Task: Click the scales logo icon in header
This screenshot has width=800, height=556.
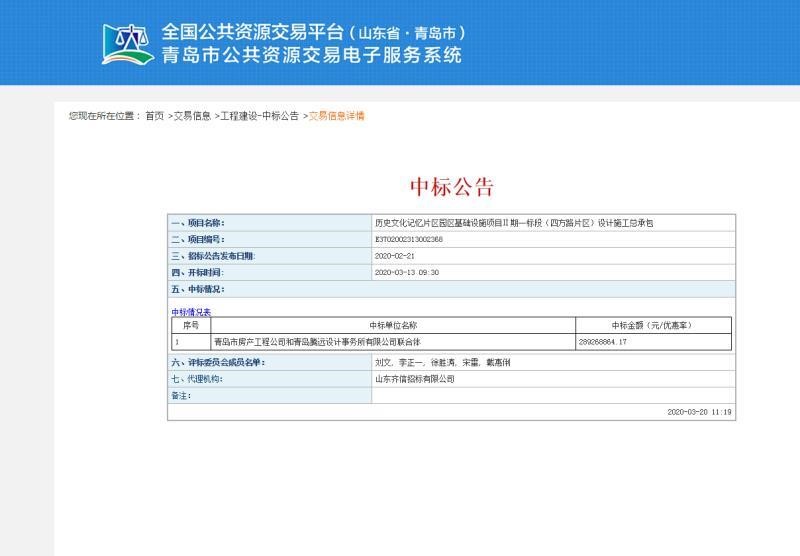Action: [128, 43]
